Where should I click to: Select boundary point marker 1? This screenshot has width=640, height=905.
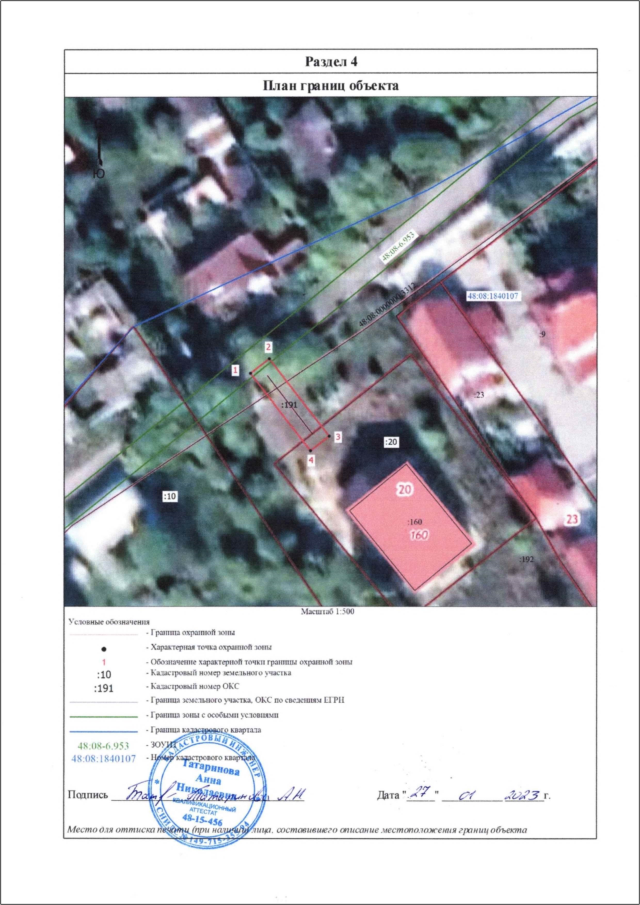tap(235, 370)
